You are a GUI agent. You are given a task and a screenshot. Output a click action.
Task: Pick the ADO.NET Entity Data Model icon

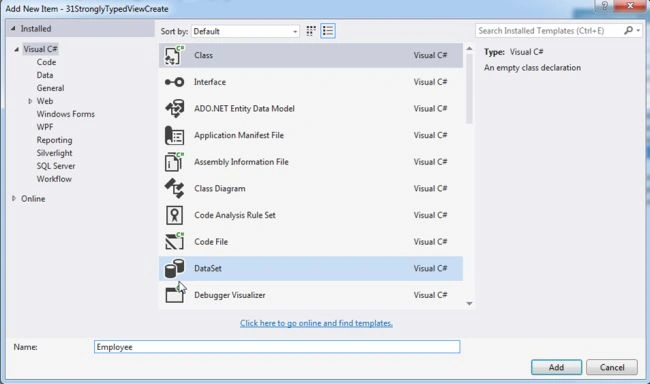coord(174,109)
